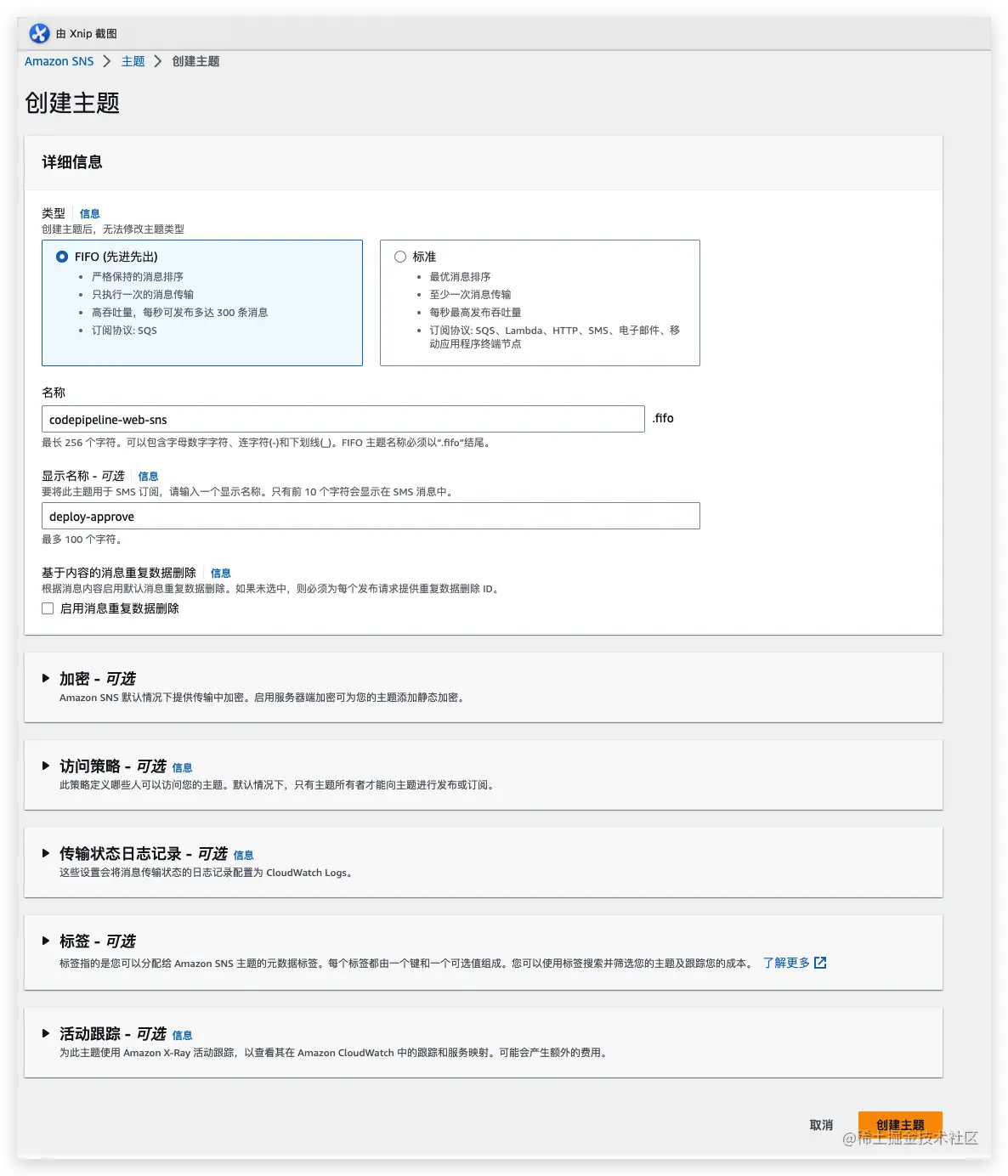Open the 了解更多 link
The height and width of the screenshot is (1176, 1008).
tap(786, 963)
